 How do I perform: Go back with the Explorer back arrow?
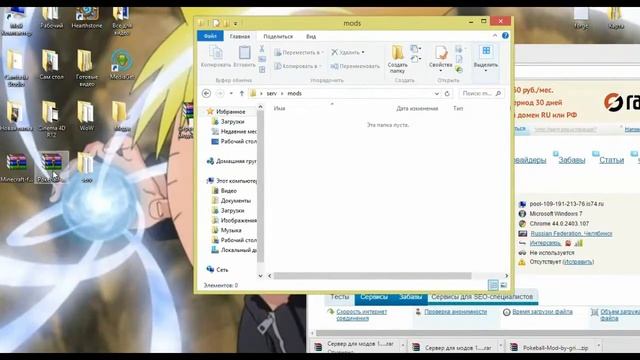point(207,93)
